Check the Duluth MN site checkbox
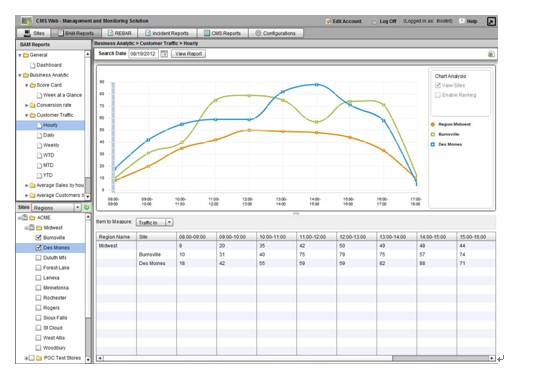 point(38,258)
